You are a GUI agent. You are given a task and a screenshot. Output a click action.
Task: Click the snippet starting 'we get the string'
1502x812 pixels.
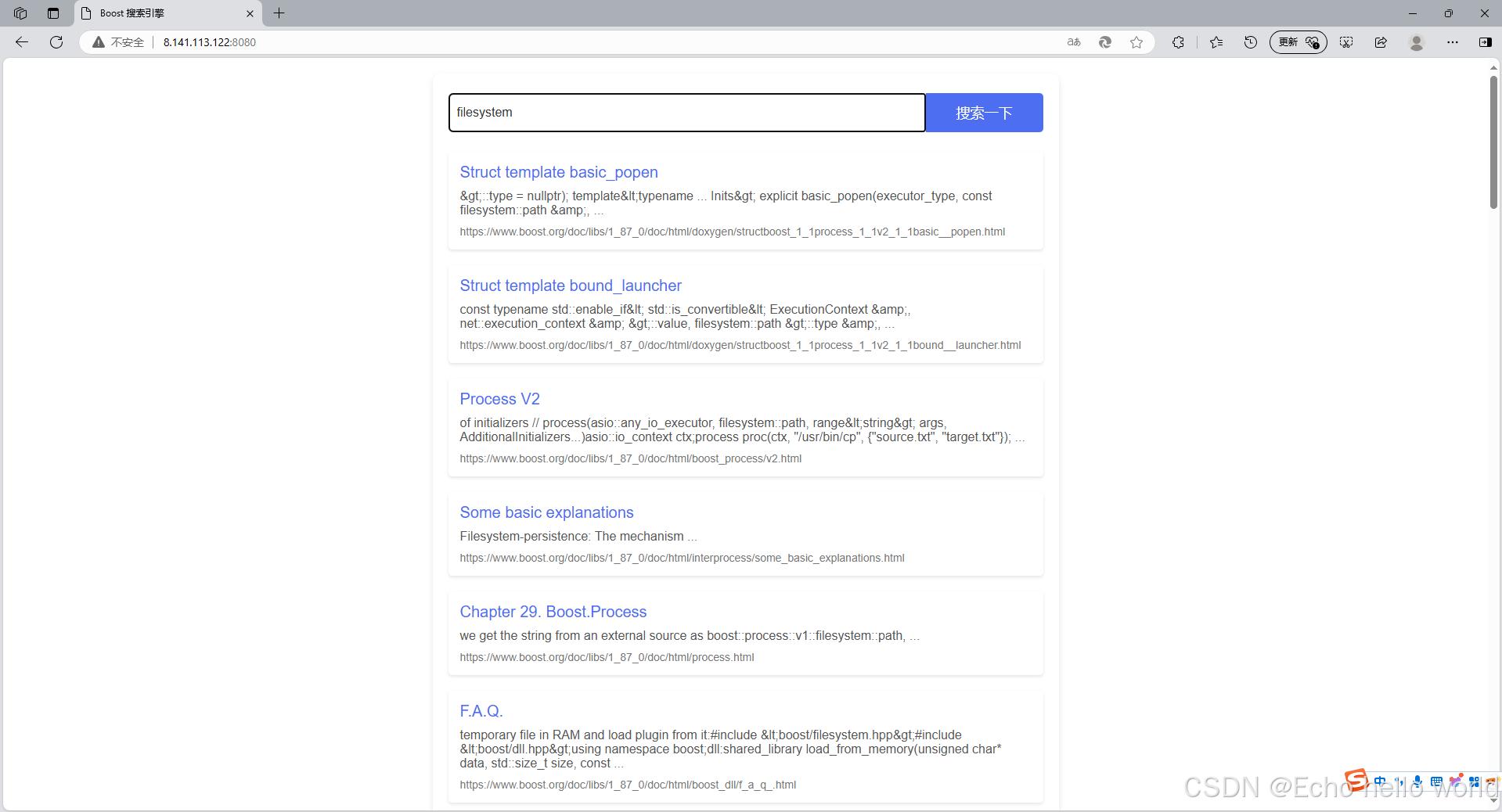(690, 635)
